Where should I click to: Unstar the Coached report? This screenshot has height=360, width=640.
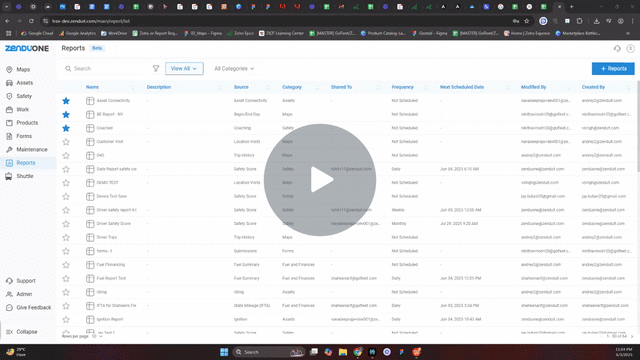click(x=66, y=128)
